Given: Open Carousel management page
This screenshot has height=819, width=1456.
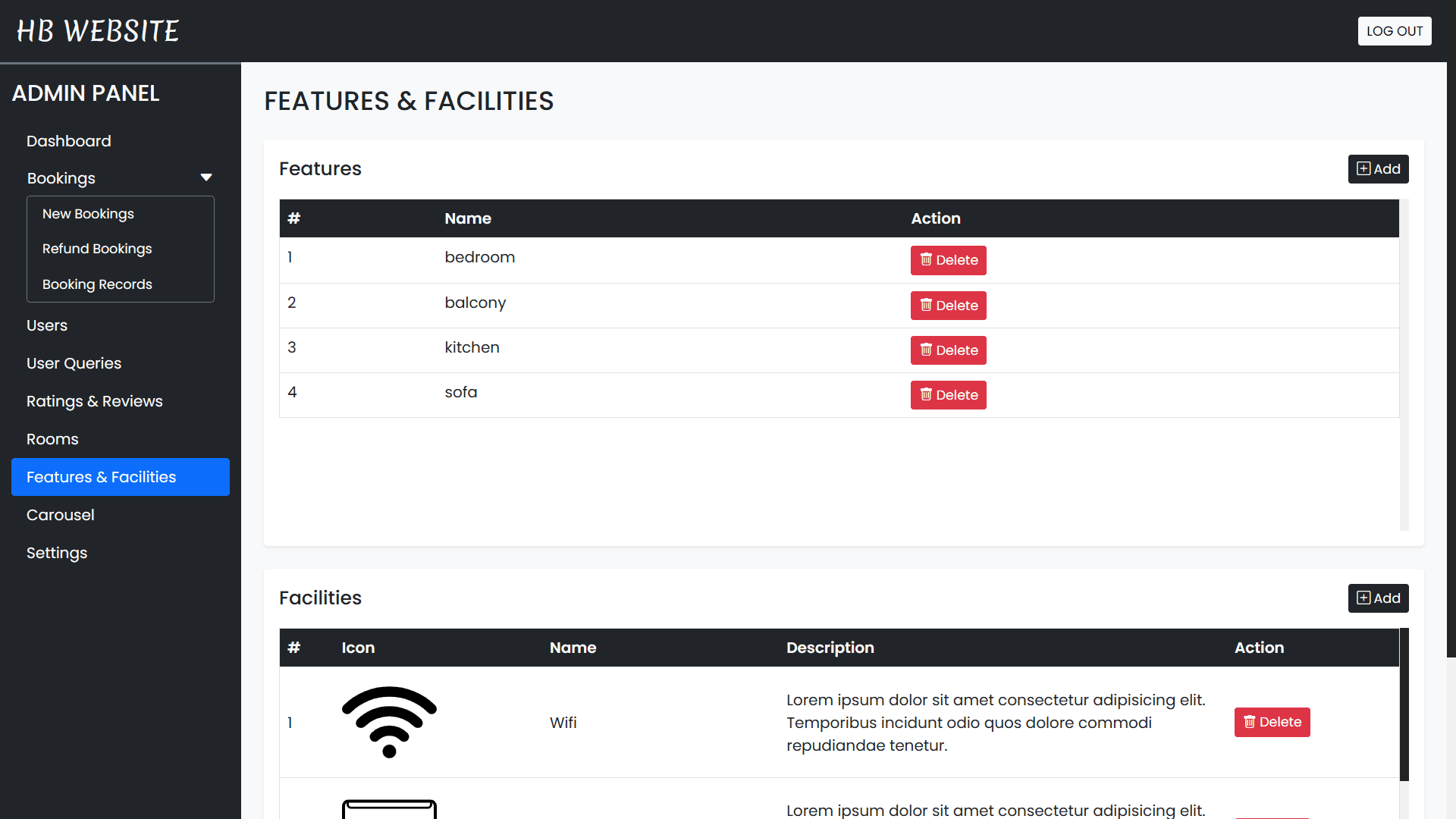Looking at the screenshot, I should coord(61,515).
